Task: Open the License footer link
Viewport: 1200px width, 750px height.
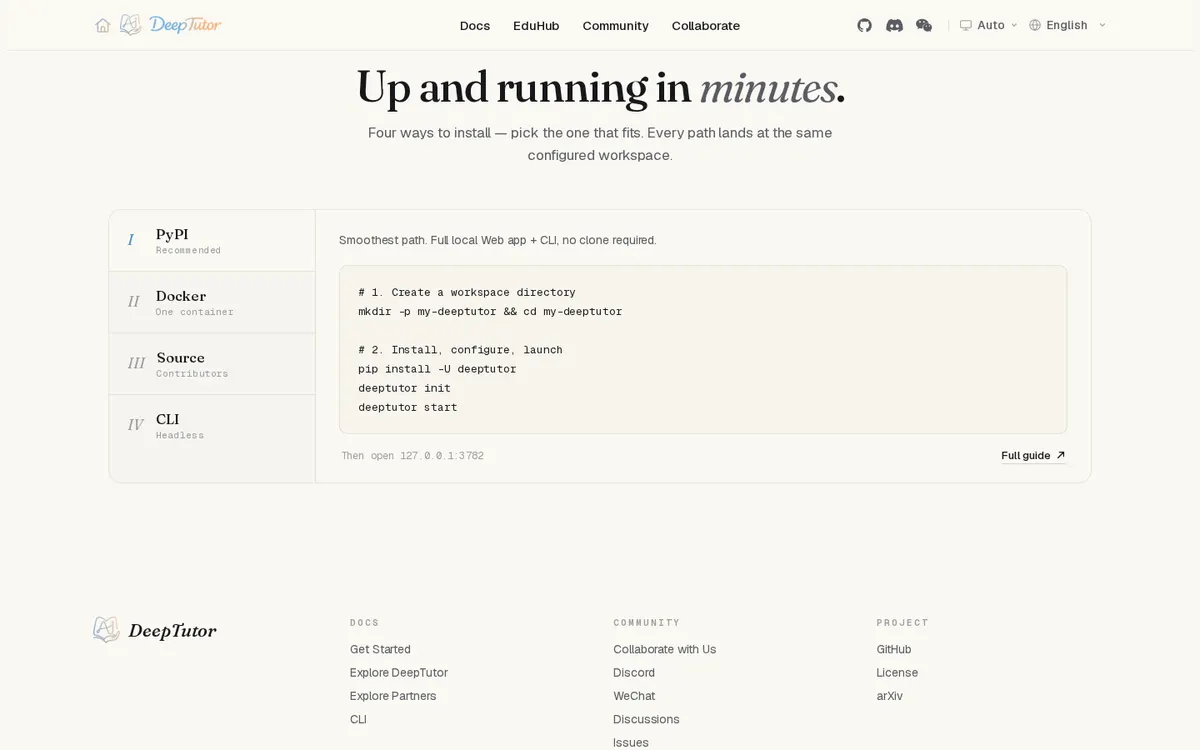Action: [897, 673]
